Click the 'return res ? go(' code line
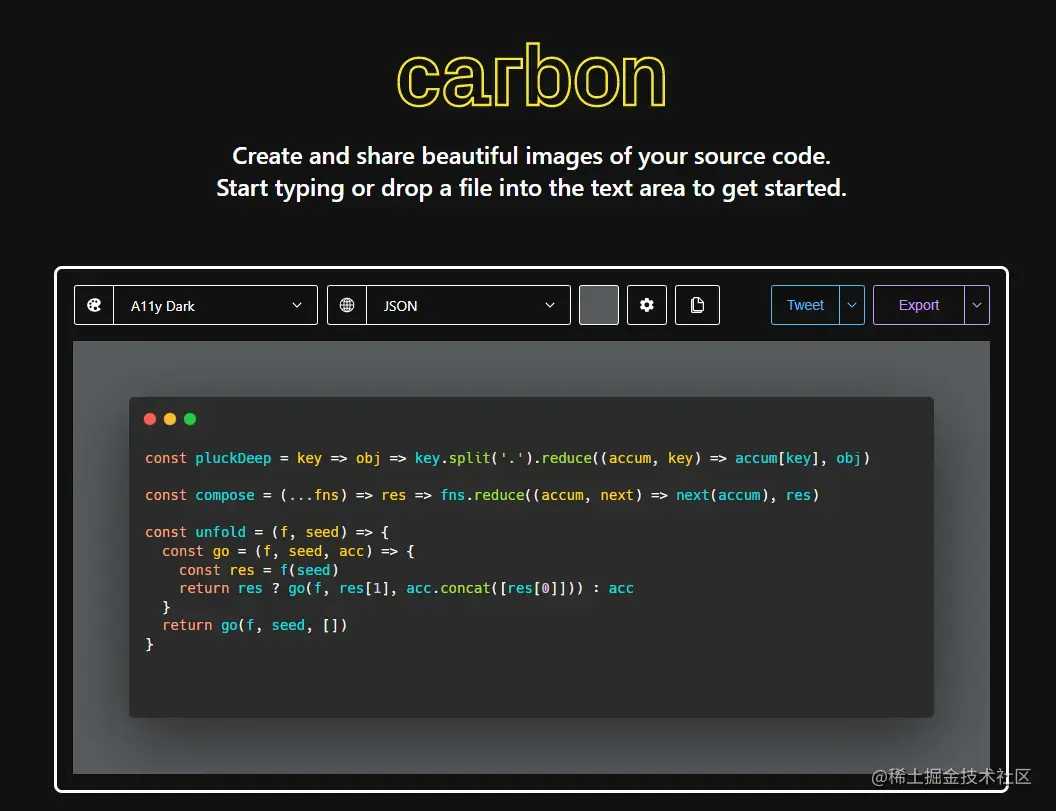1056x811 pixels. (406, 588)
